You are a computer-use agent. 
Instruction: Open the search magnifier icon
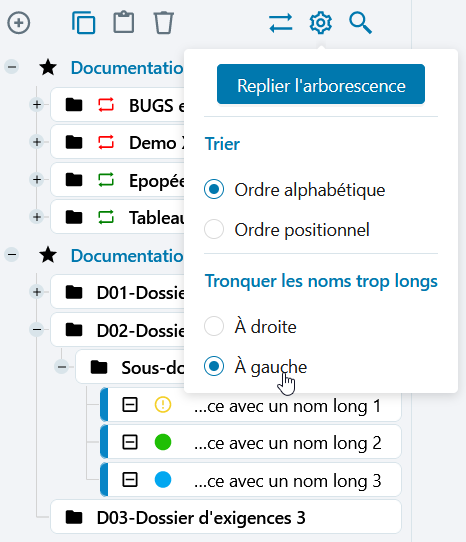click(360, 23)
